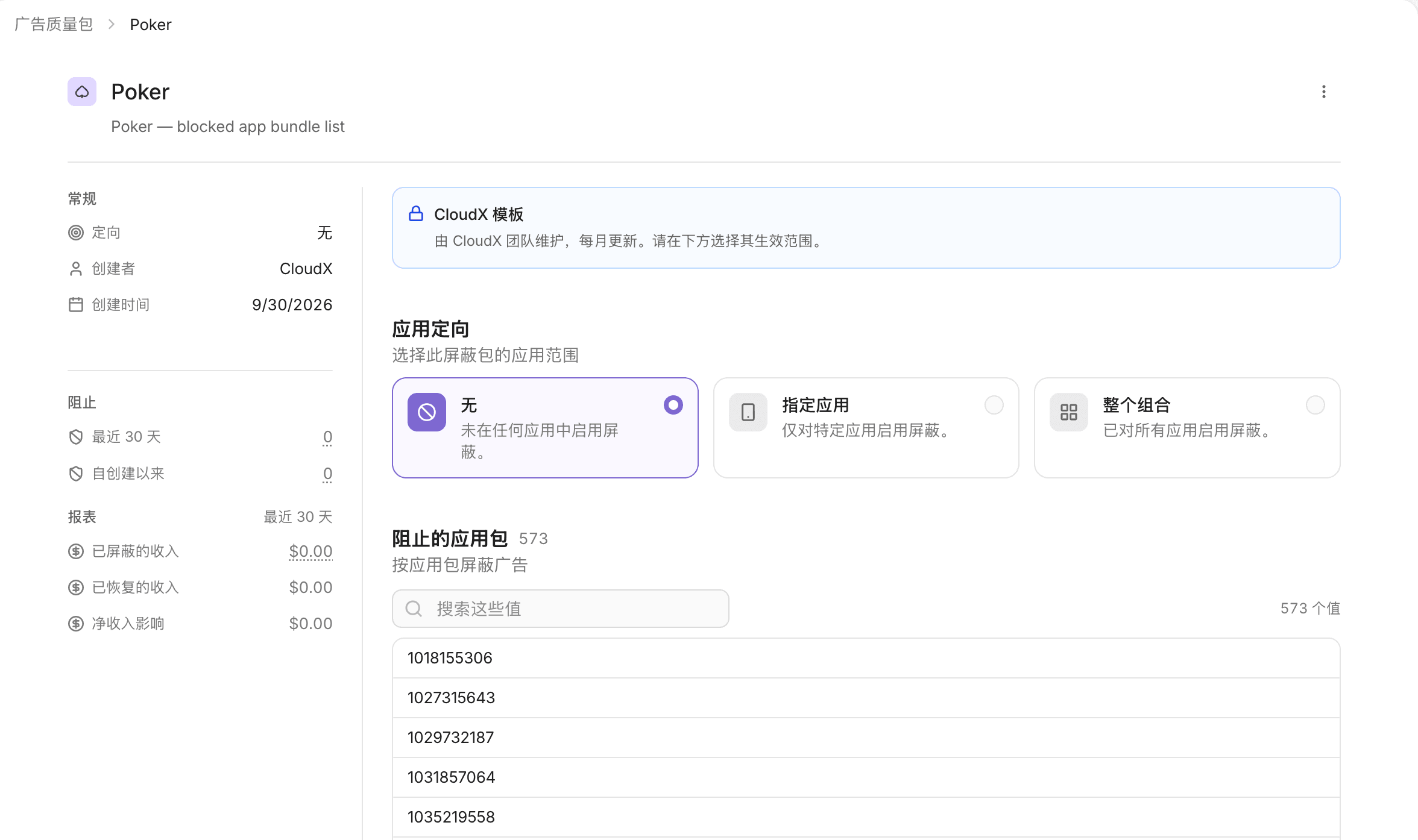
Task: Click the shield icon beside 最近 30 天
Action: (x=76, y=437)
